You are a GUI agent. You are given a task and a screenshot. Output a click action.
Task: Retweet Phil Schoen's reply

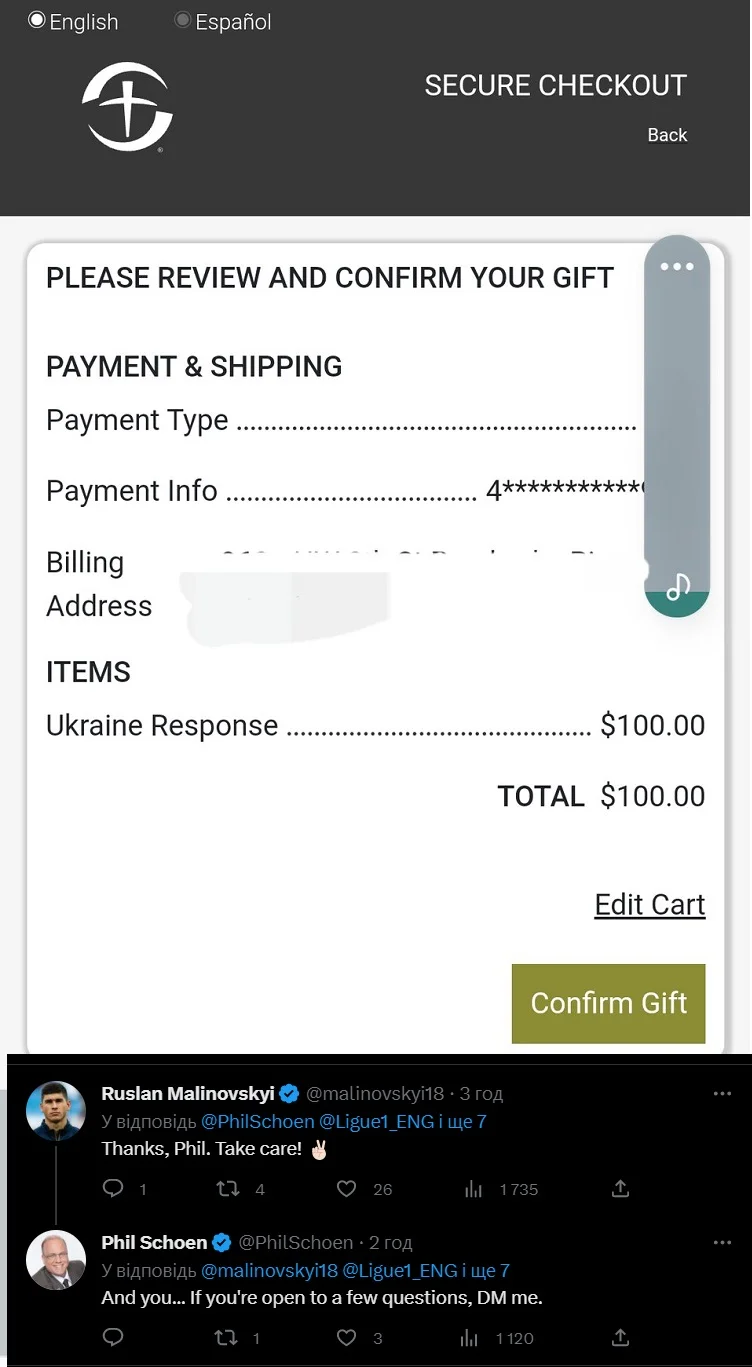coord(228,1337)
